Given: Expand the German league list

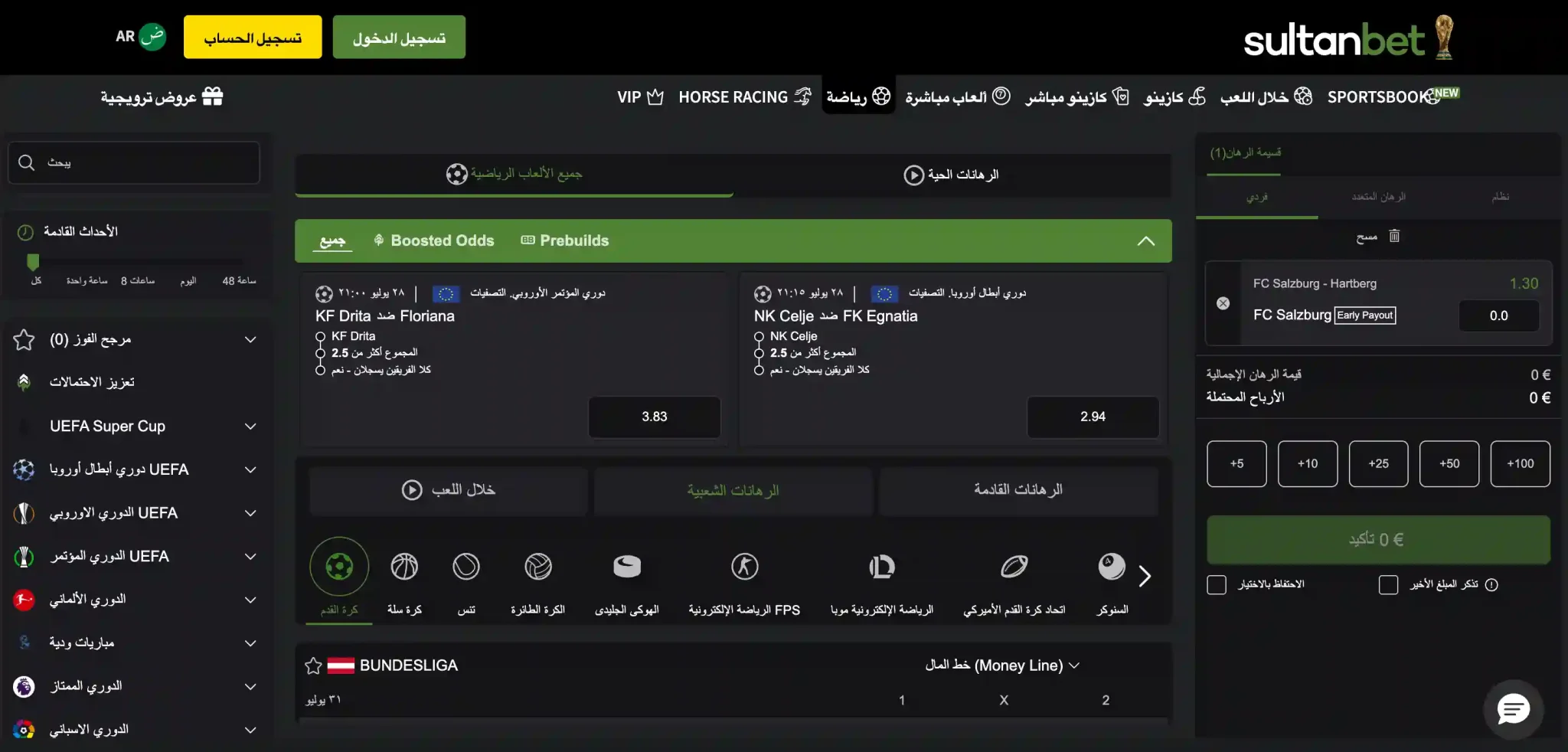Looking at the screenshot, I should tap(250, 600).
